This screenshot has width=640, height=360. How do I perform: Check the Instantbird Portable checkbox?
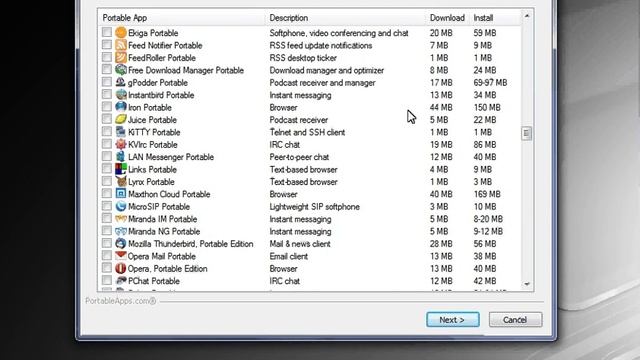click(107, 94)
